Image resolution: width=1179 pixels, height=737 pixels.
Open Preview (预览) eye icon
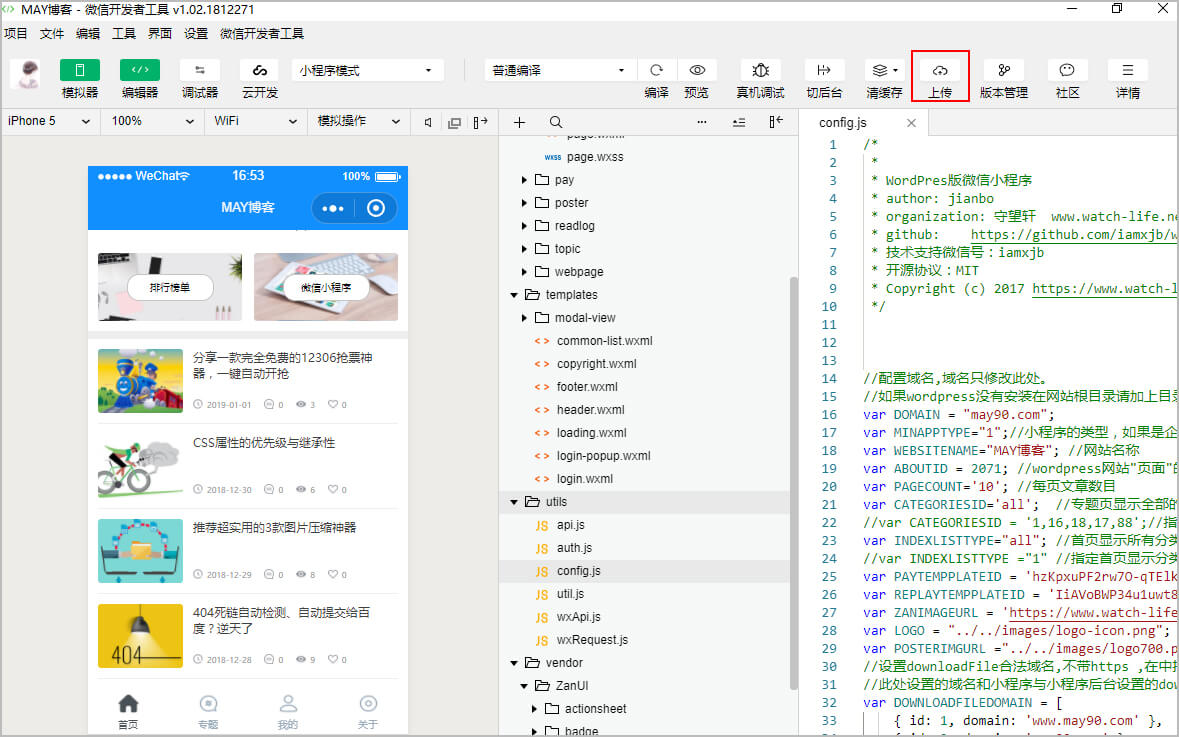click(x=697, y=71)
